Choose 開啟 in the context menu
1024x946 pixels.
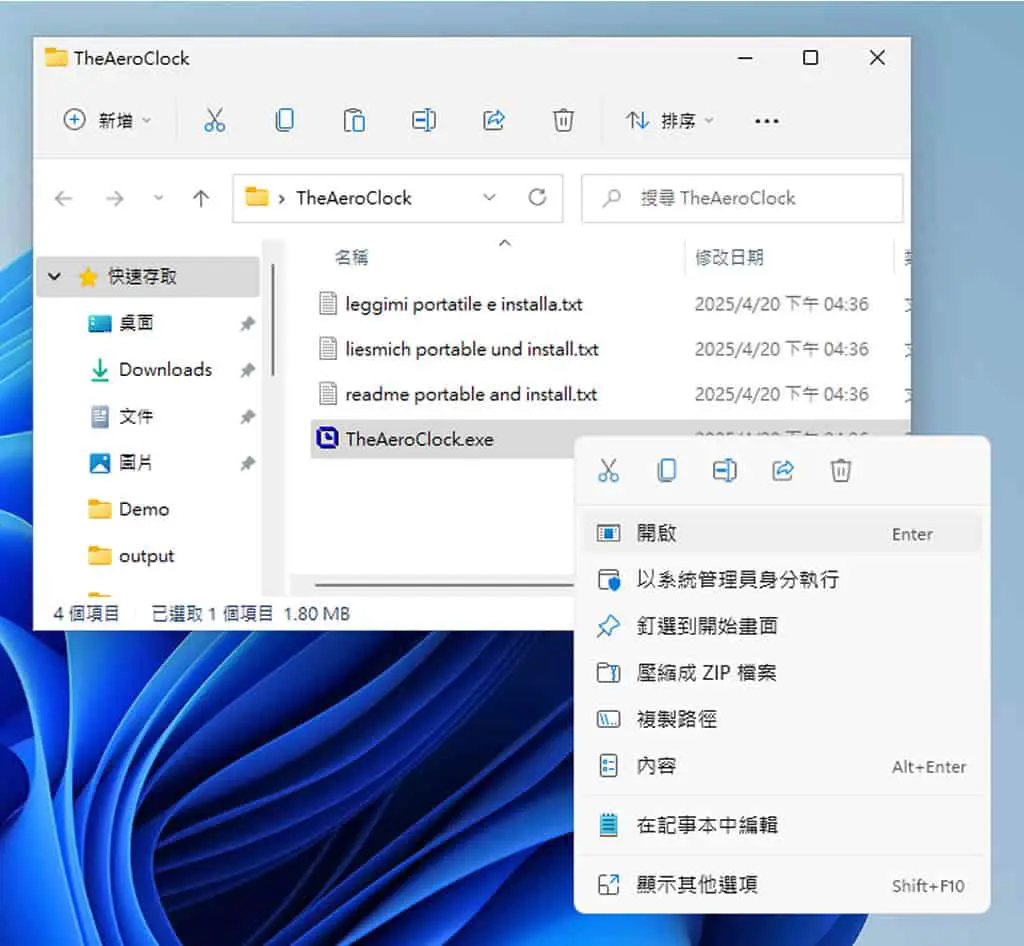coord(782,533)
